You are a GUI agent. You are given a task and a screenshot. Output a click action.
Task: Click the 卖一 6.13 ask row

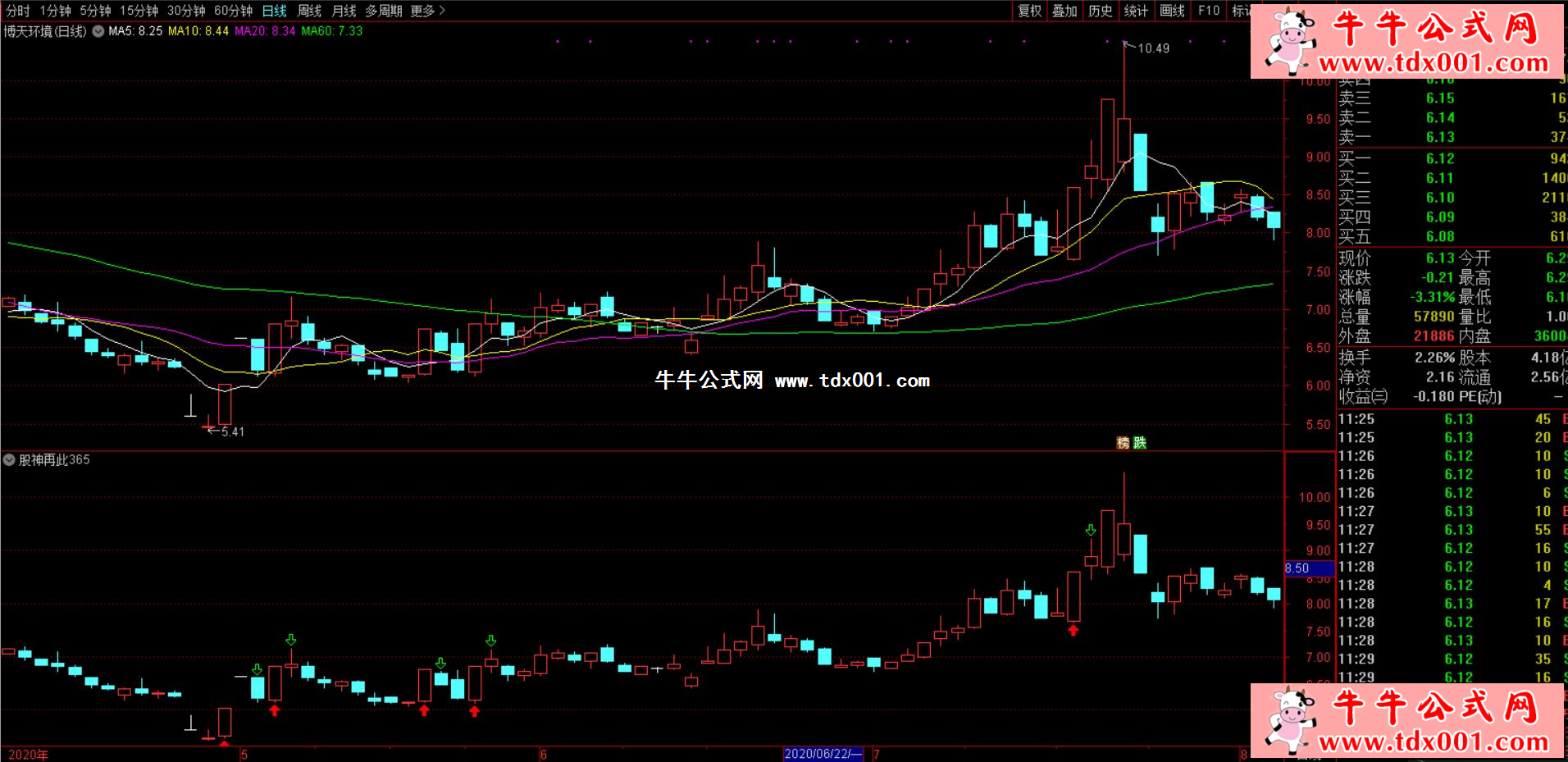point(1452,137)
